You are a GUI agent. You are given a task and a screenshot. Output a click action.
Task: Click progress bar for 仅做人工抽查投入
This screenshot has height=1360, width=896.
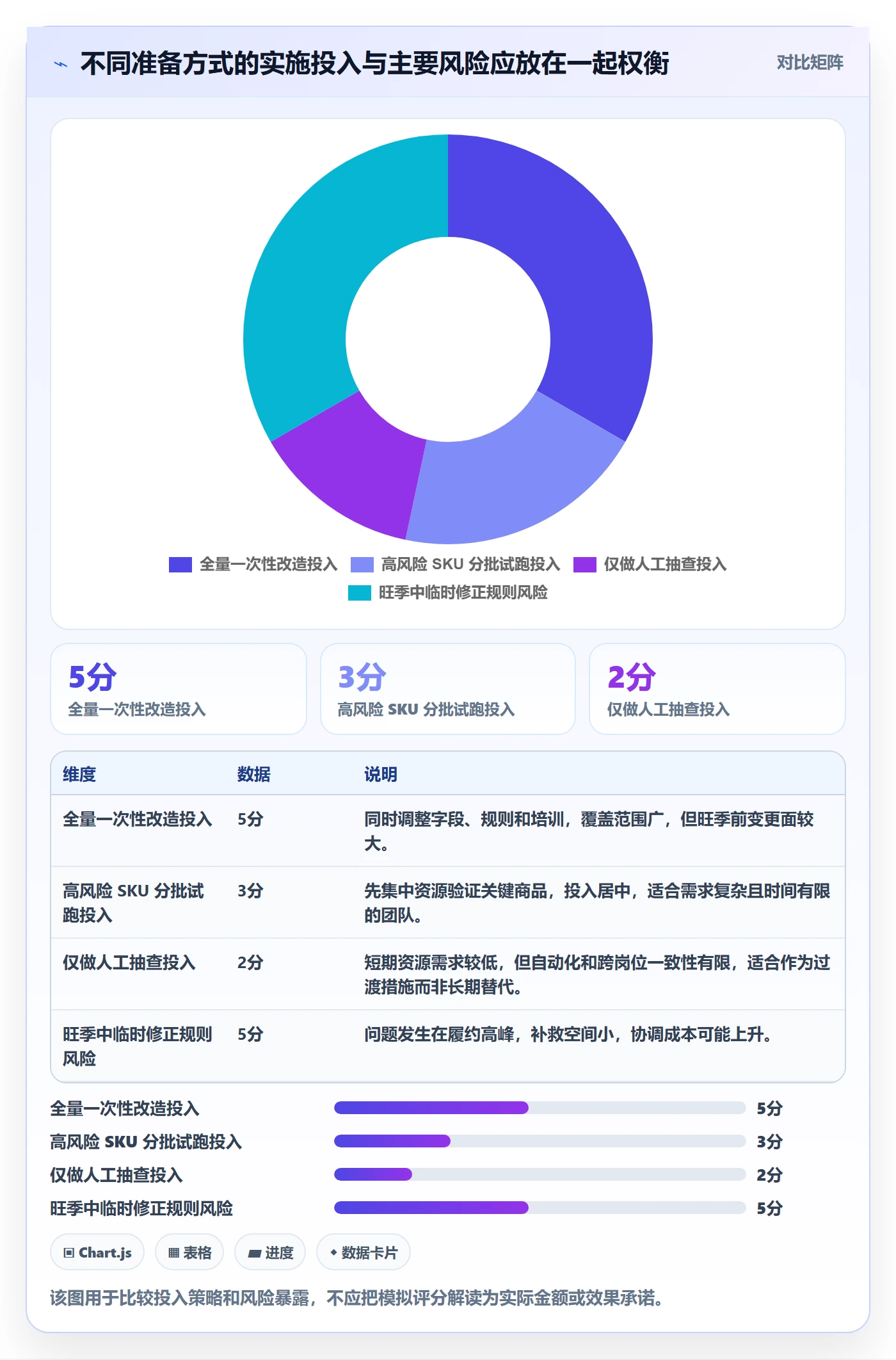click(540, 1174)
